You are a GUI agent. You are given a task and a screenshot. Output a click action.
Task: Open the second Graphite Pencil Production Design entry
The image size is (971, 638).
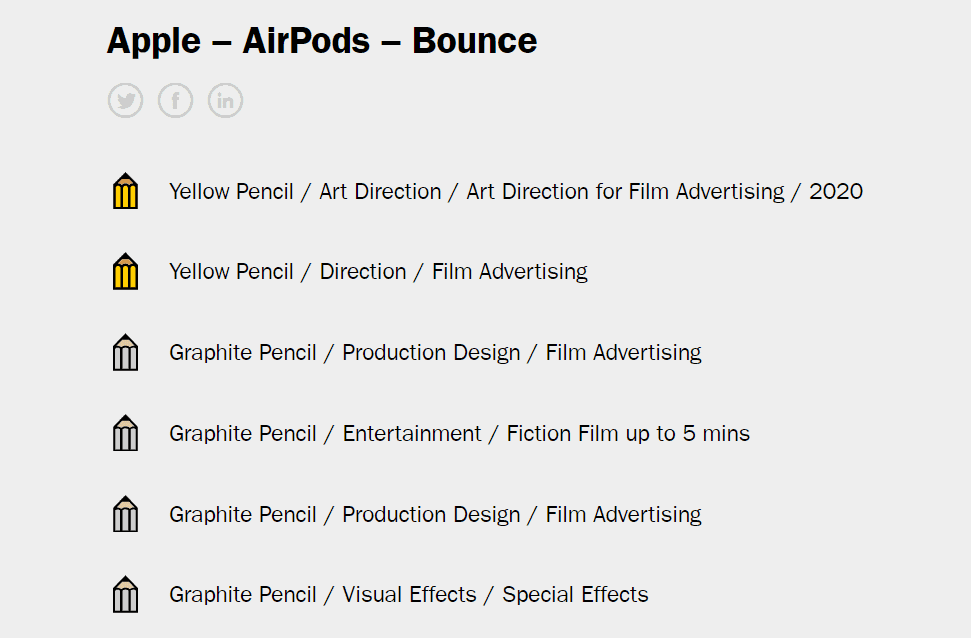pyautogui.click(x=435, y=514)
